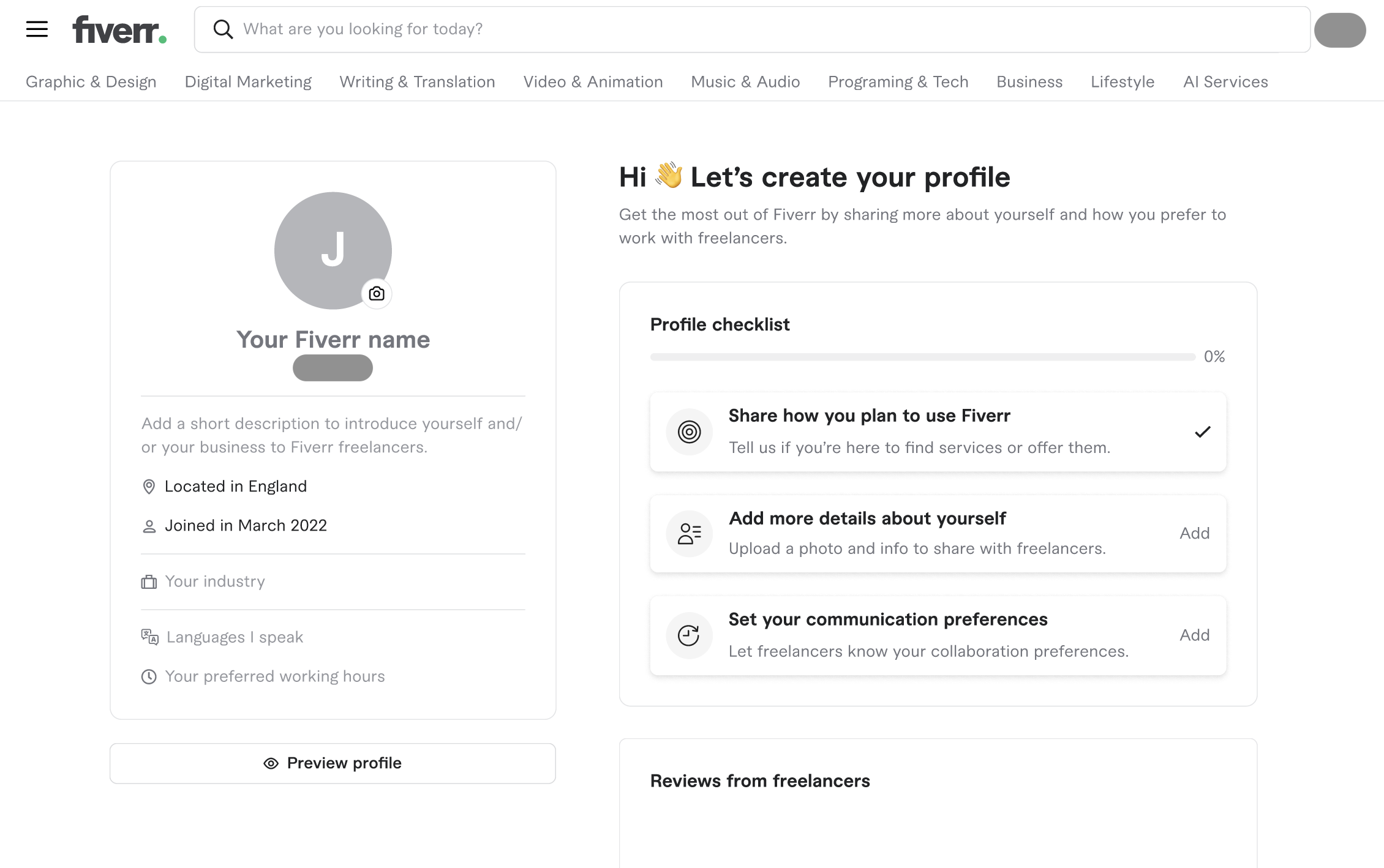
Task: Click the short description placeholder text
Action: pyautogui.click(x=331, y=435)
